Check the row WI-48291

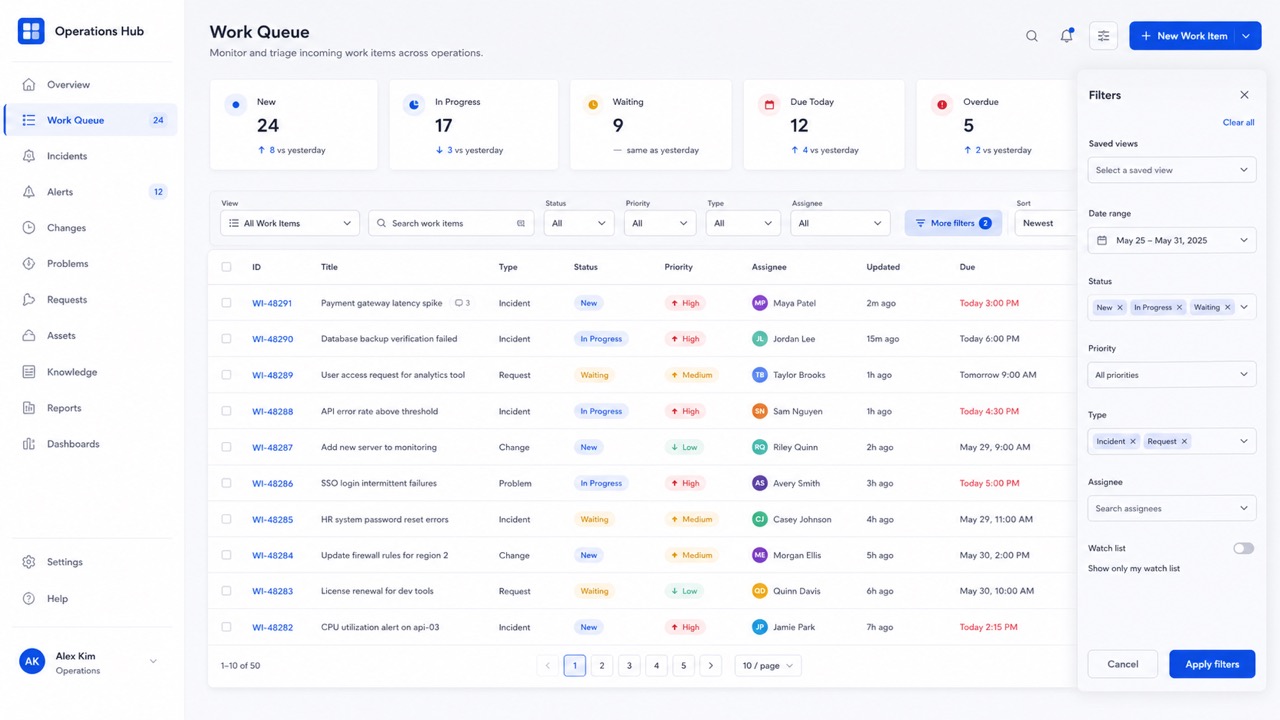coord(226,303)
